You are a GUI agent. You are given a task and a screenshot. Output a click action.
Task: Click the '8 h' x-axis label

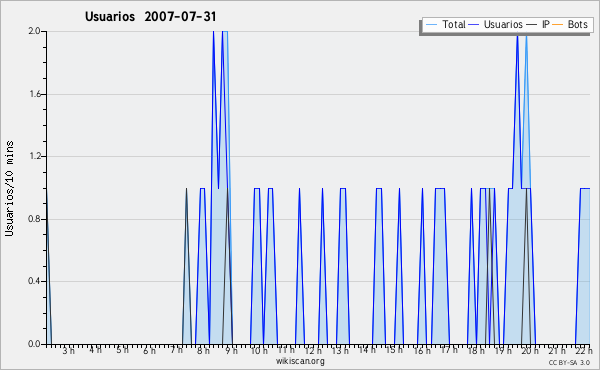203,351
